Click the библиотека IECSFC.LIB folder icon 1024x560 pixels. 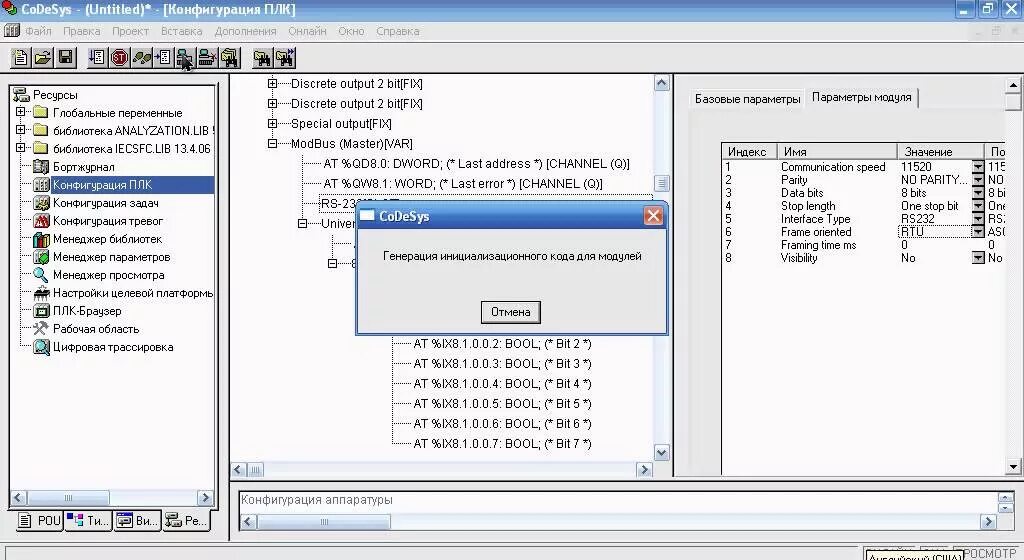point(40,148)
